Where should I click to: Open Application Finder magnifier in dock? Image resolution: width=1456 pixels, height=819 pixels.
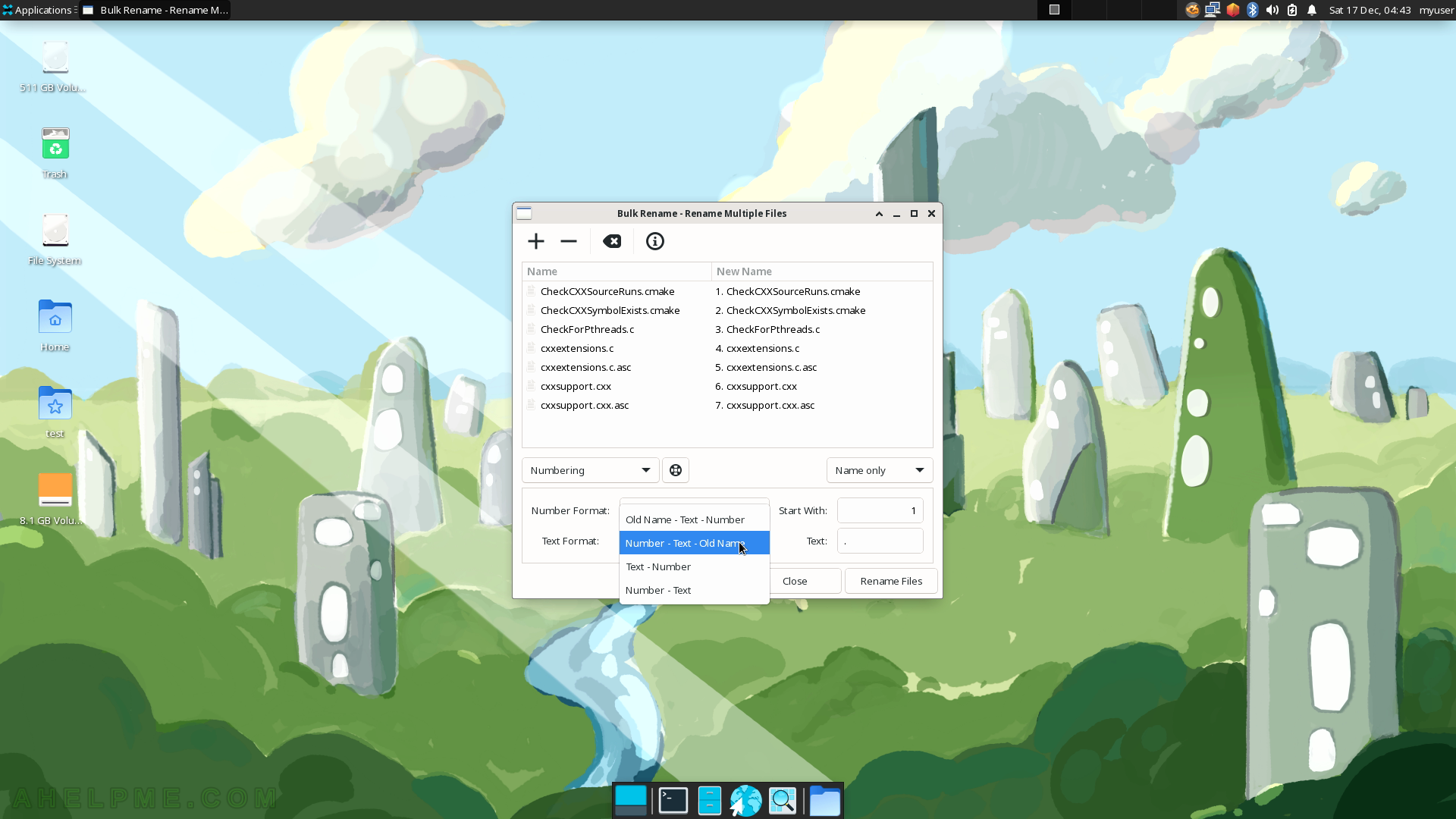click(x=783, y=801)
